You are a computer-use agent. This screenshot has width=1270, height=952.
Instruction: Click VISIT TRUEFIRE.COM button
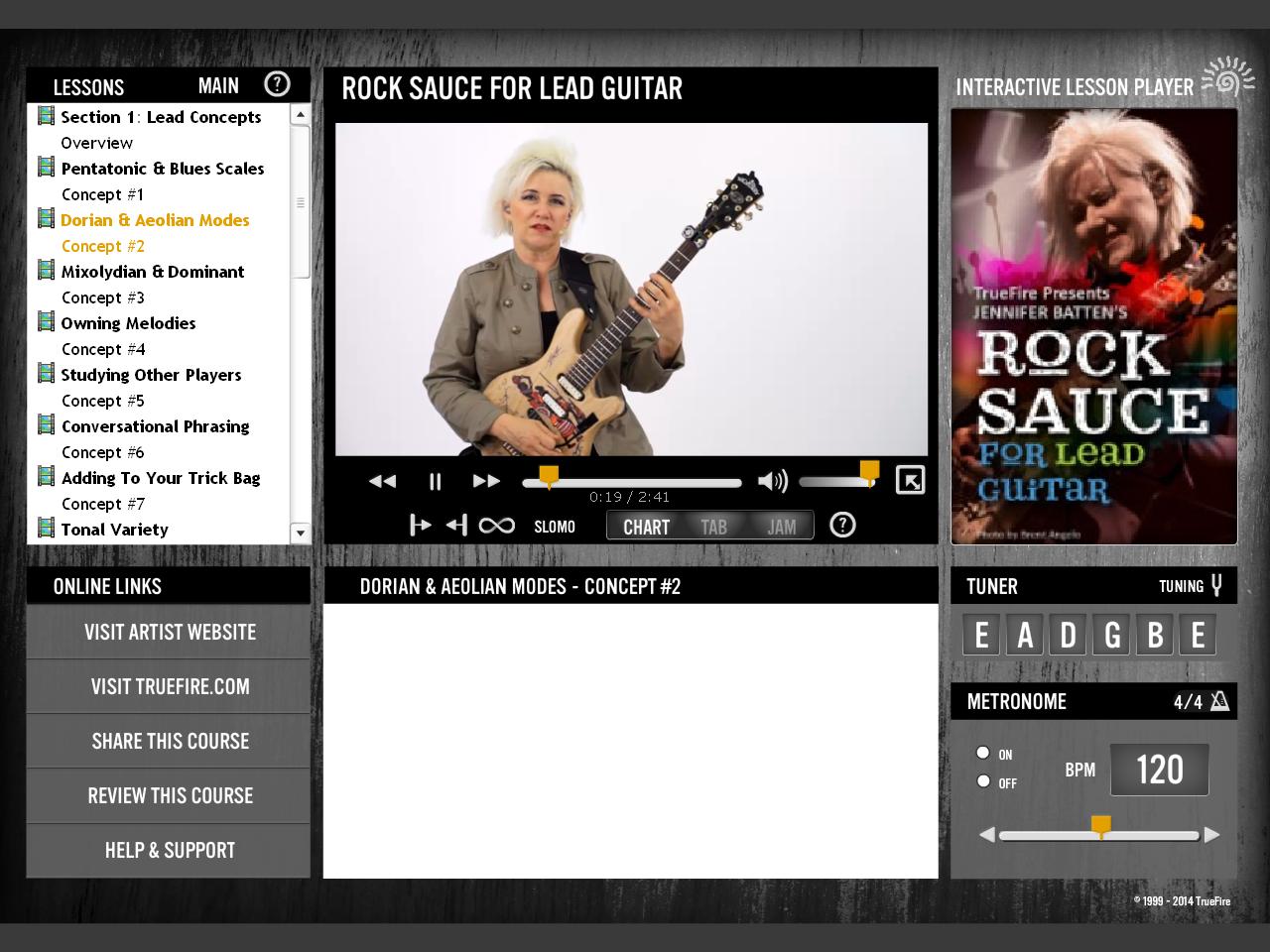169,686
